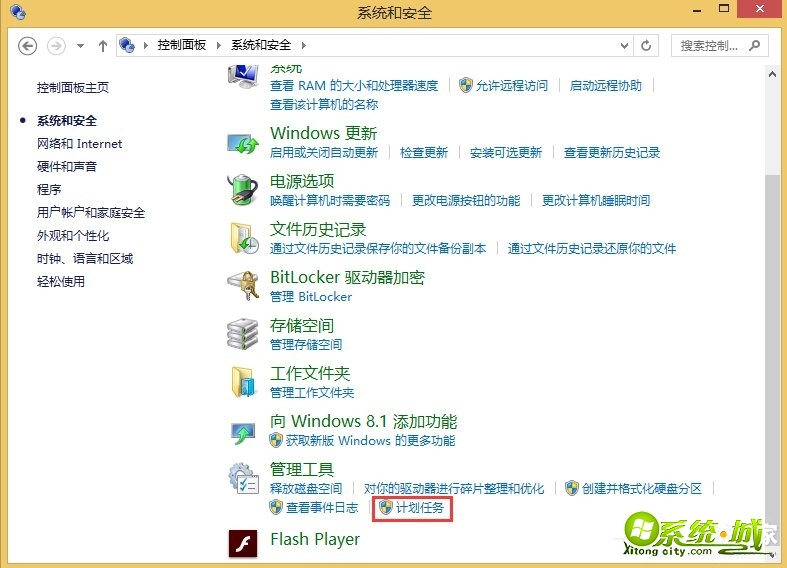787x568 pixels.
Task: Click 创建并格式化硬盘分区 link
Action: tap(642, 488)
